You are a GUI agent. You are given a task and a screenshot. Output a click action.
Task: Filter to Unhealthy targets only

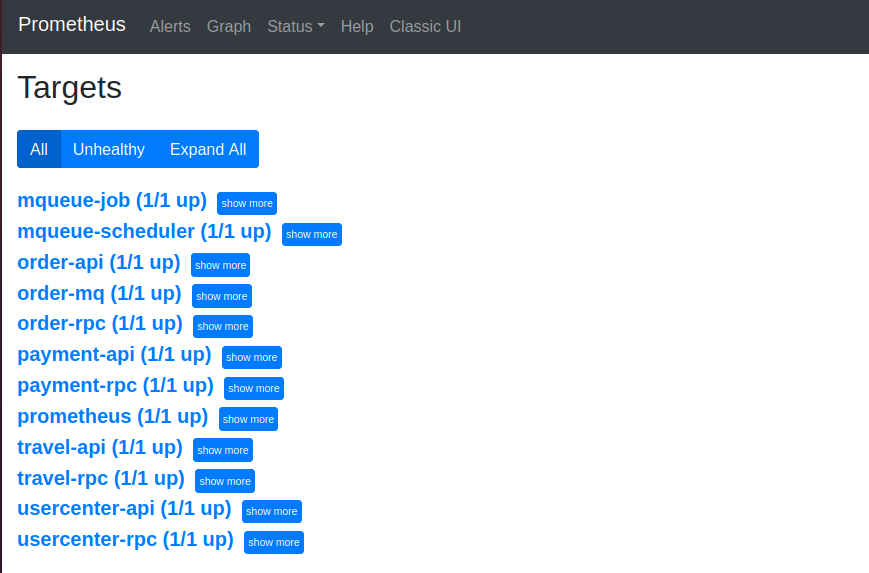point(109,149)
